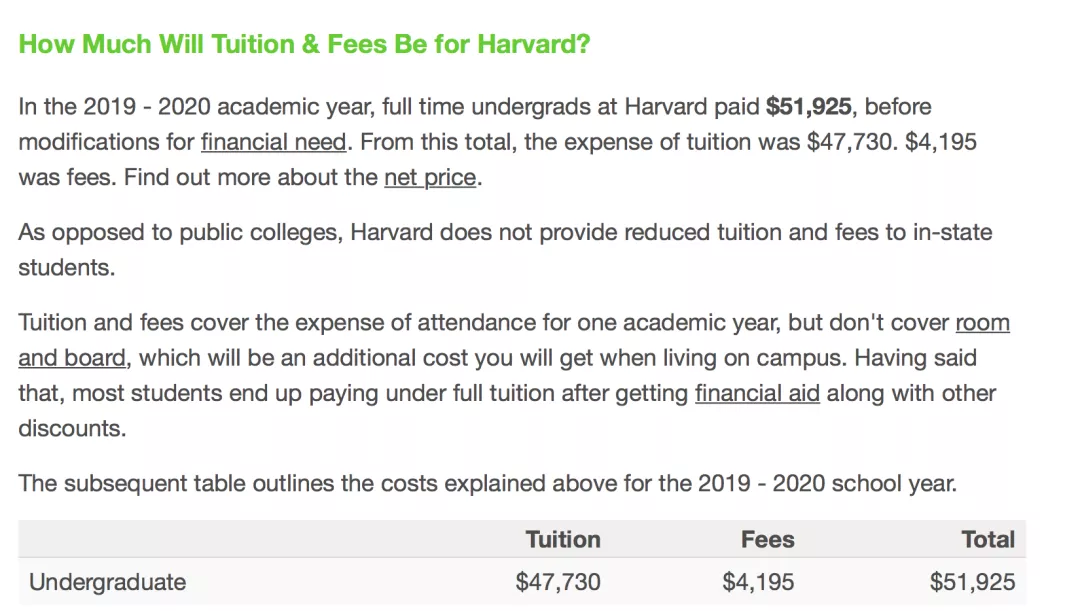This screenshot has width=1080, height=611.
Task: Click $47,730 in the first paragraph text
Action: (849, 142)
